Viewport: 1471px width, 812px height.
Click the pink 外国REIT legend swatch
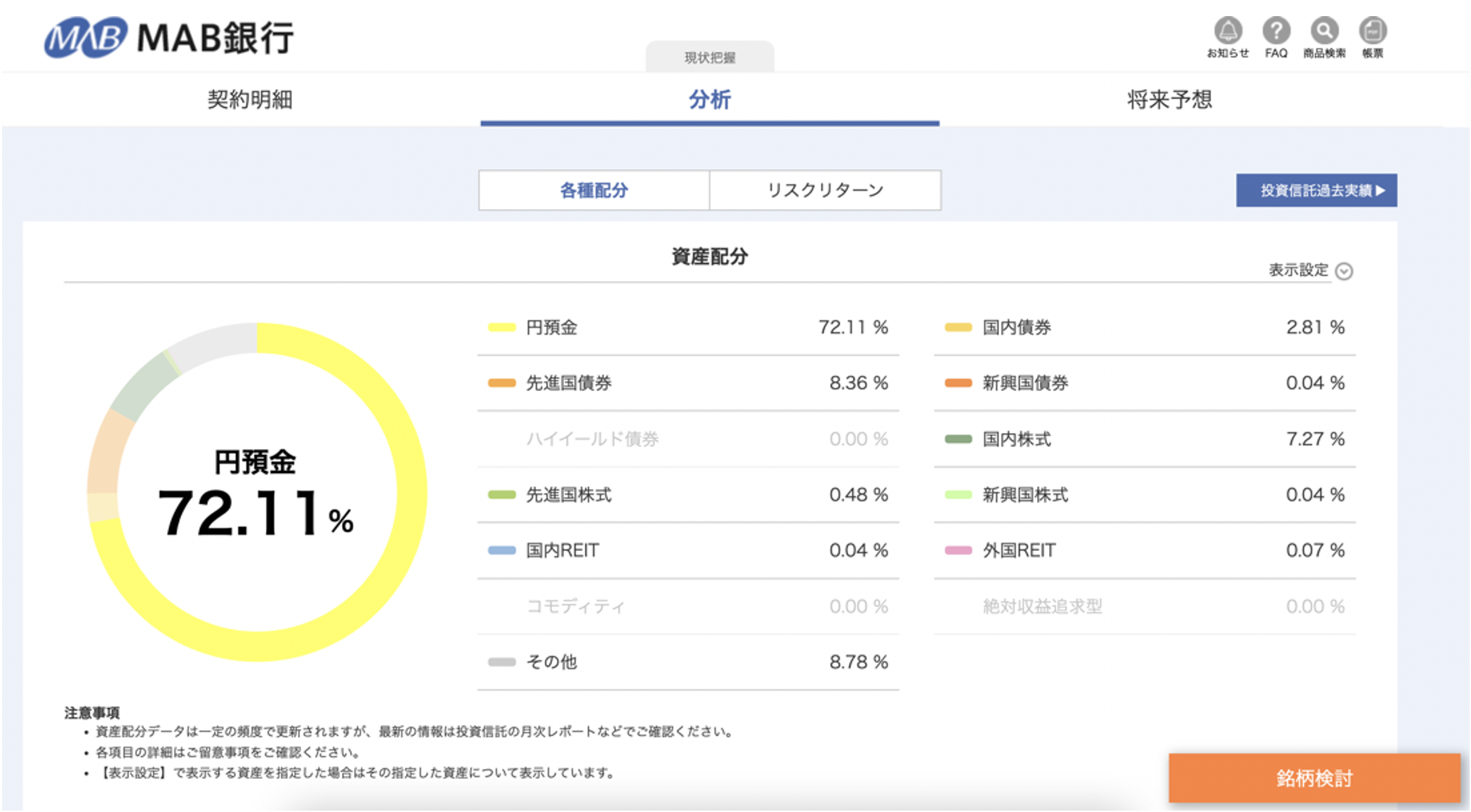pos(958,550)
